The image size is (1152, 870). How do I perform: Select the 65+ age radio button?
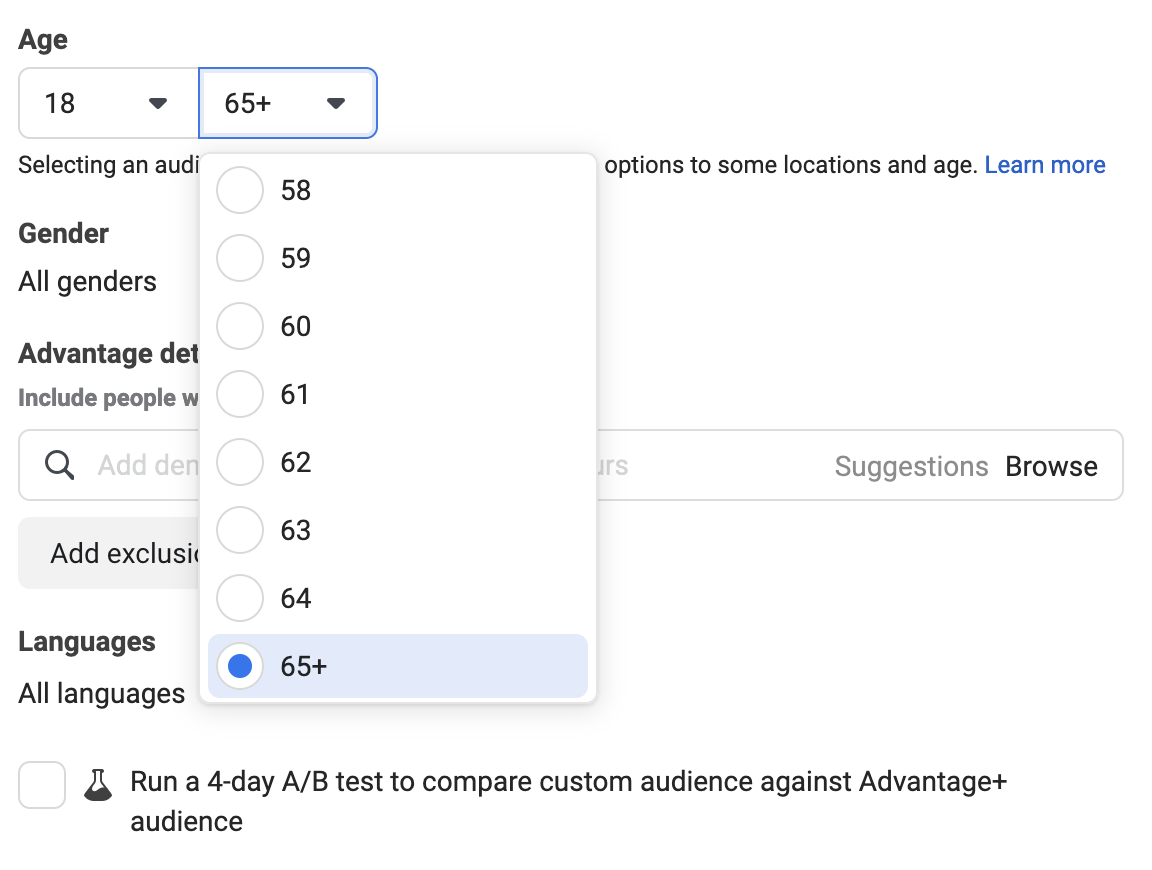click(239, 665)
